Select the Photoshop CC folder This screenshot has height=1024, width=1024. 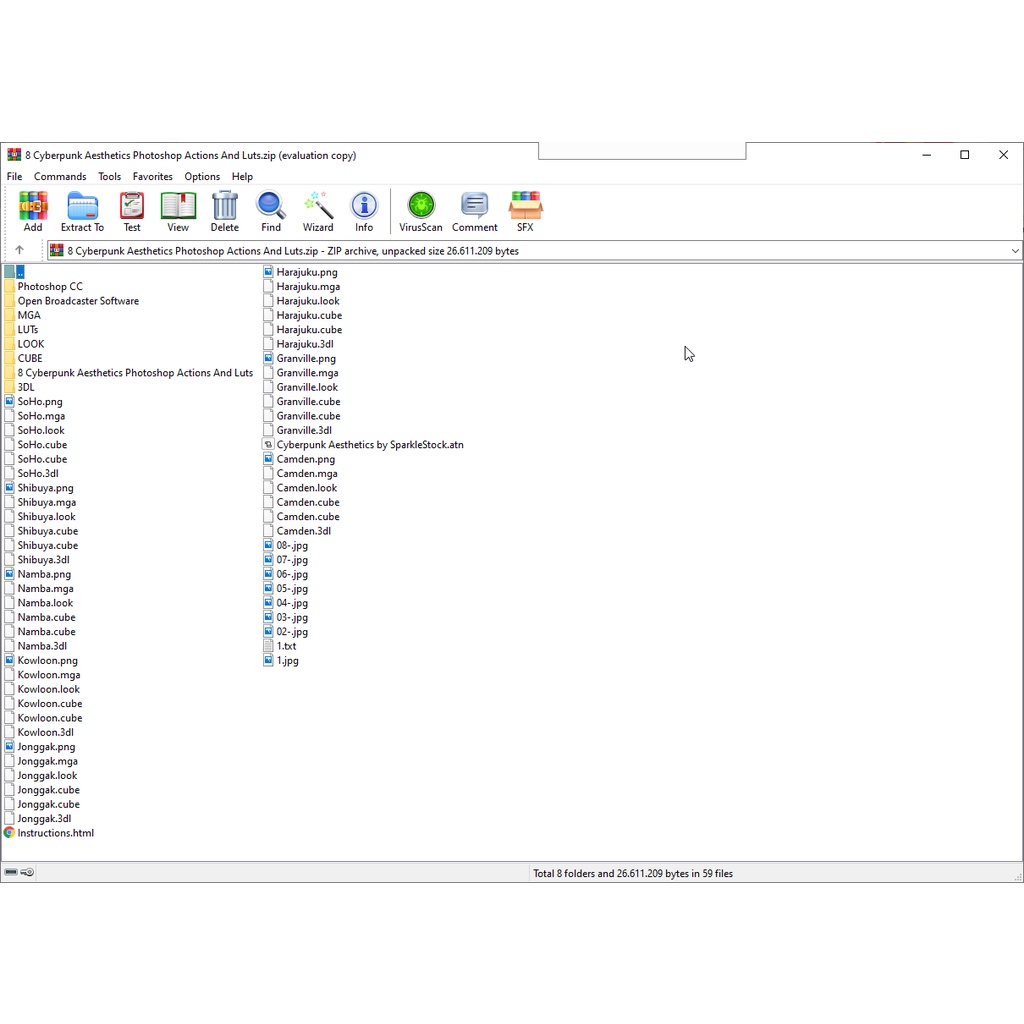(50, 287)
